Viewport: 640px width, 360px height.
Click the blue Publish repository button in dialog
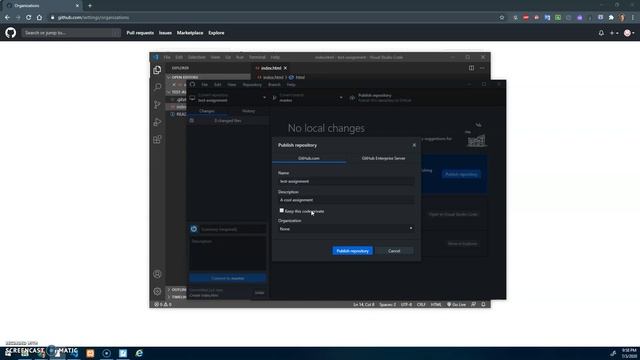tap(352, 251)
